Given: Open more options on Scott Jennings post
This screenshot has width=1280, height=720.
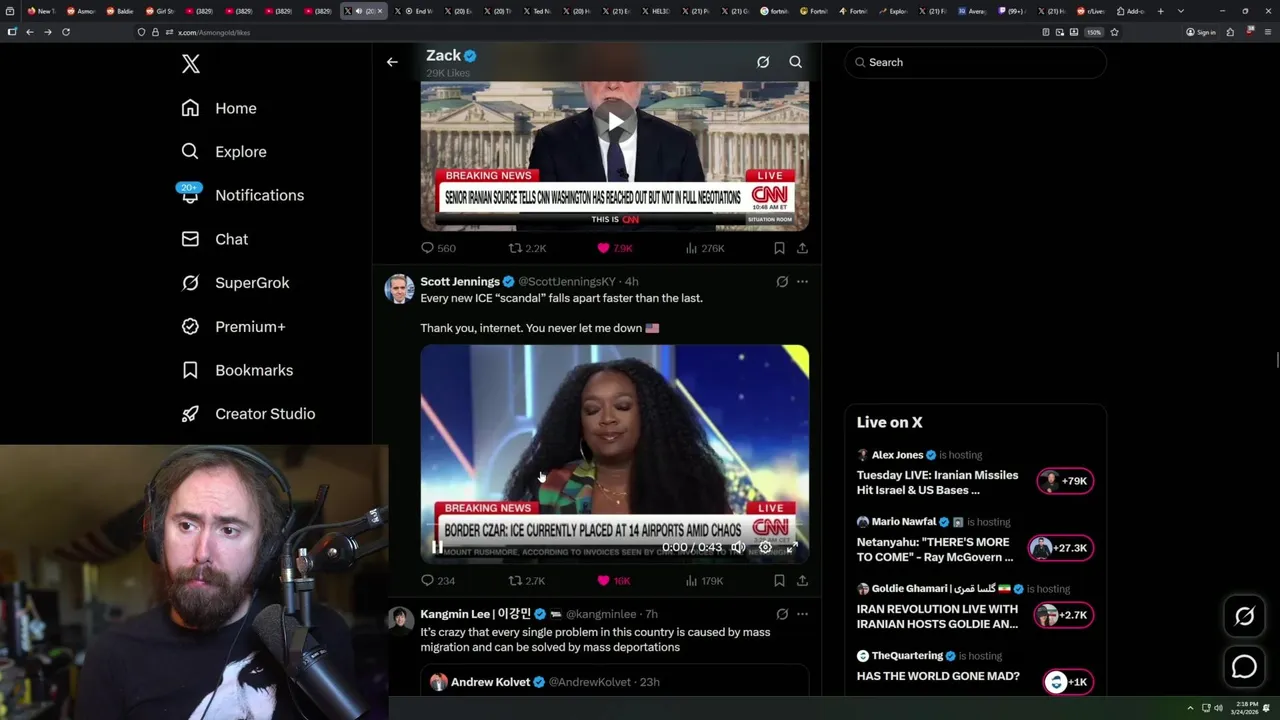Looking at the screenshot, I should pyautogui.click(x=802, y=282).
